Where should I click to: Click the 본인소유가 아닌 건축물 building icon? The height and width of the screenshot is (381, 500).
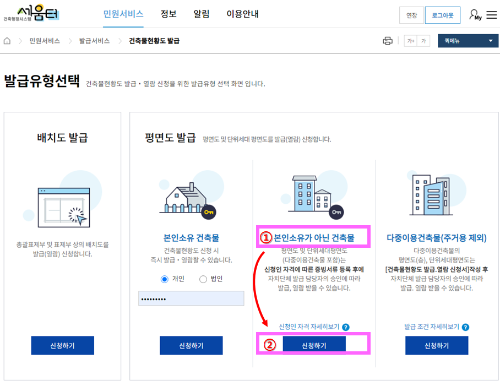click(315, 197)
